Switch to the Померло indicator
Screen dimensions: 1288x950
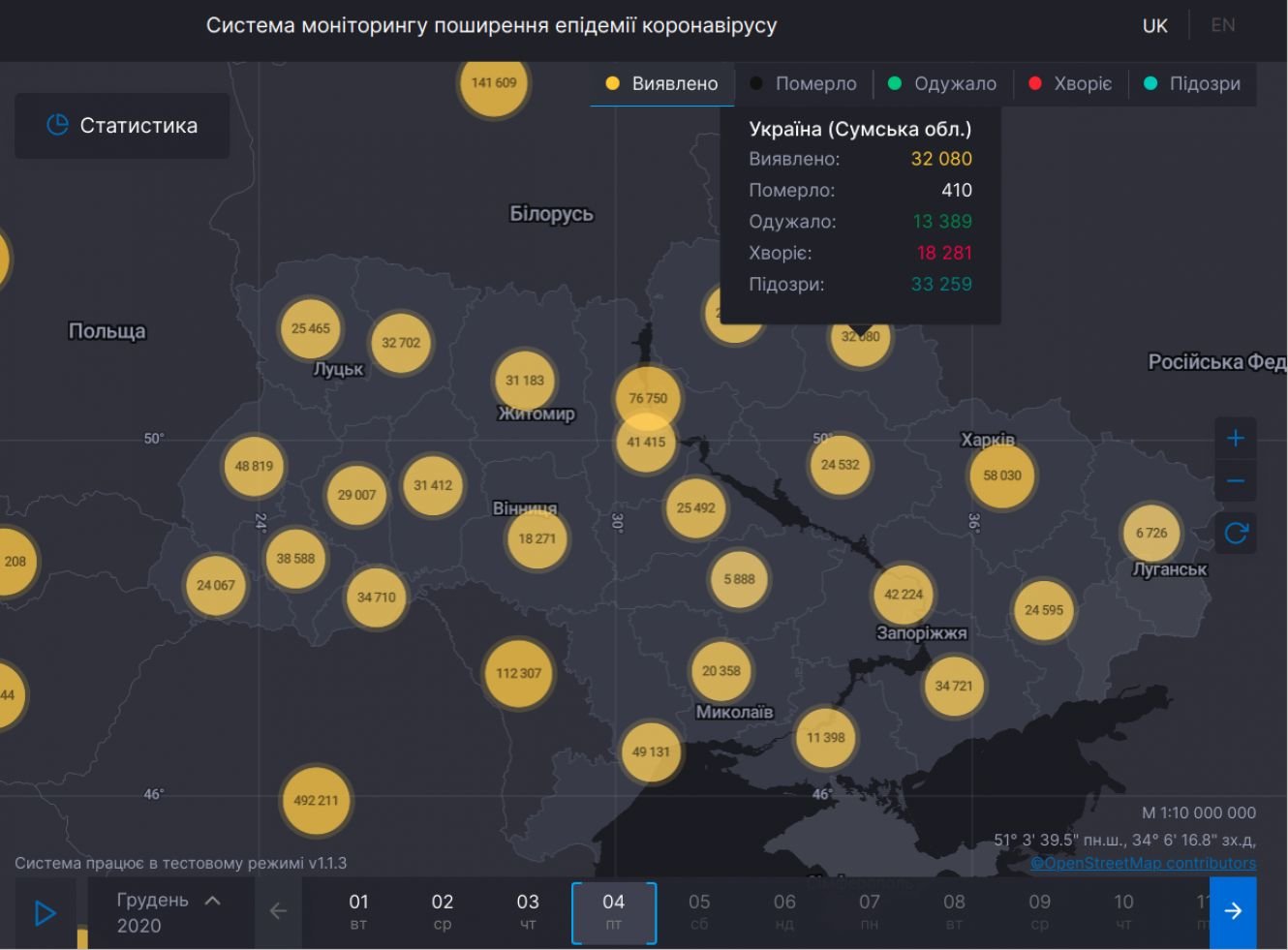click(804, 84)
